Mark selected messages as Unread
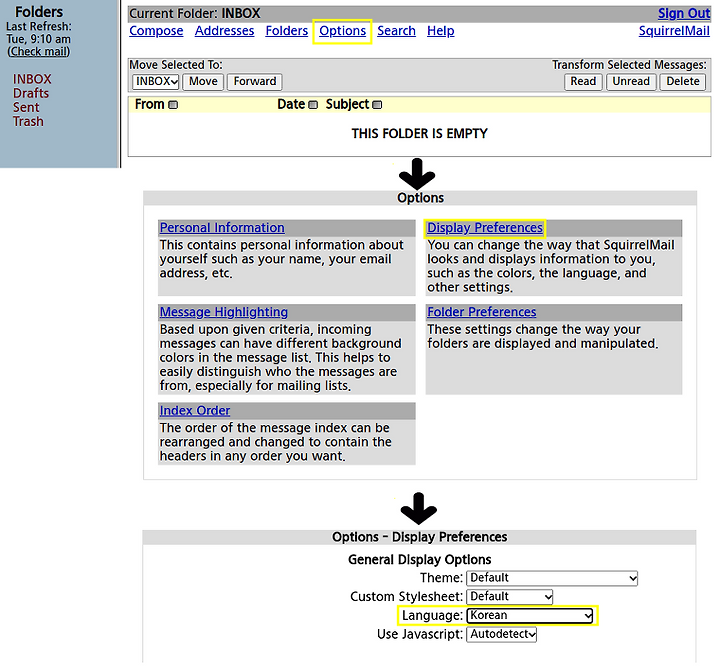This screenshot has height=669, width=720. (x=631, y=82)
